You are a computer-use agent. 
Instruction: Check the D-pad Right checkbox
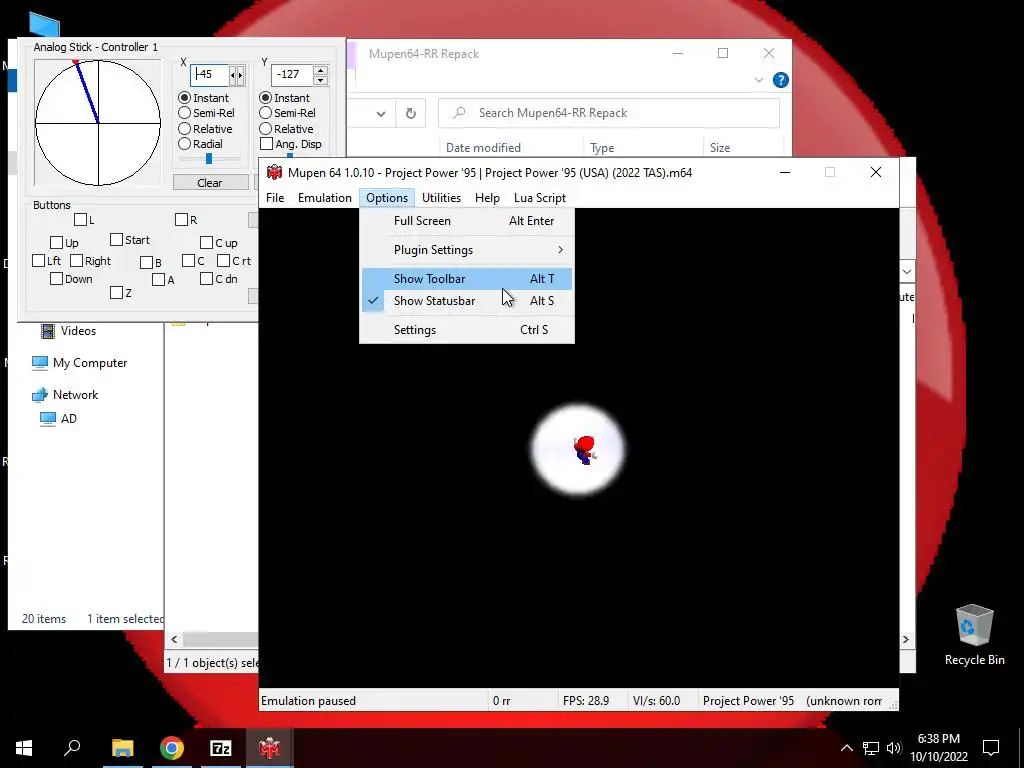coord(76,261)
